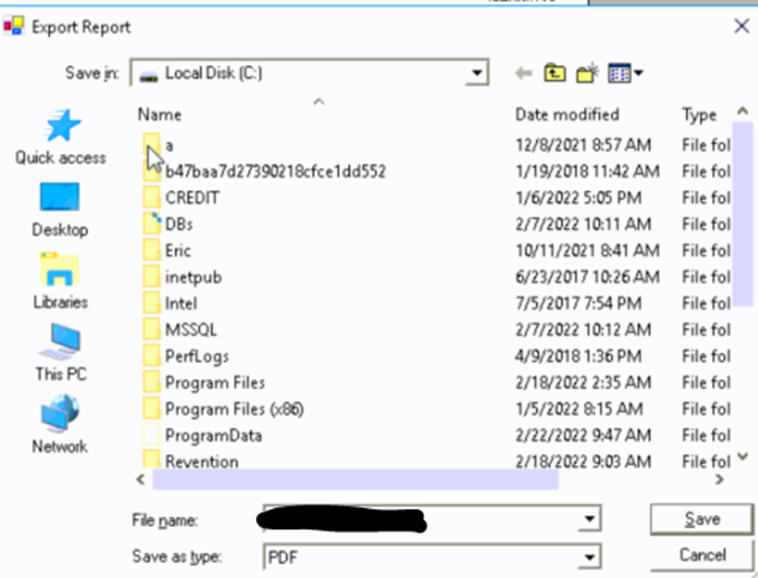The height and width of the screenshot is (578, 758).
Task: Click date 4/9/2018 1:36 PM
Action: coord(579,356)
